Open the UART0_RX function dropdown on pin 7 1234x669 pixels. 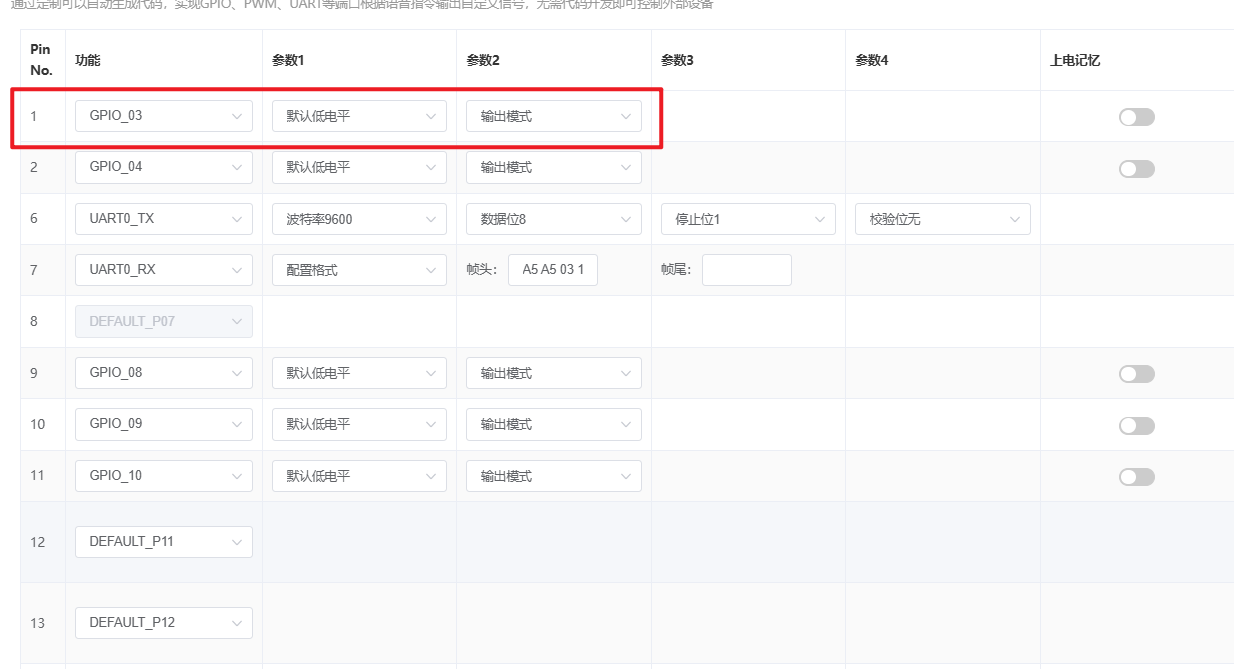tap(163, 269)
